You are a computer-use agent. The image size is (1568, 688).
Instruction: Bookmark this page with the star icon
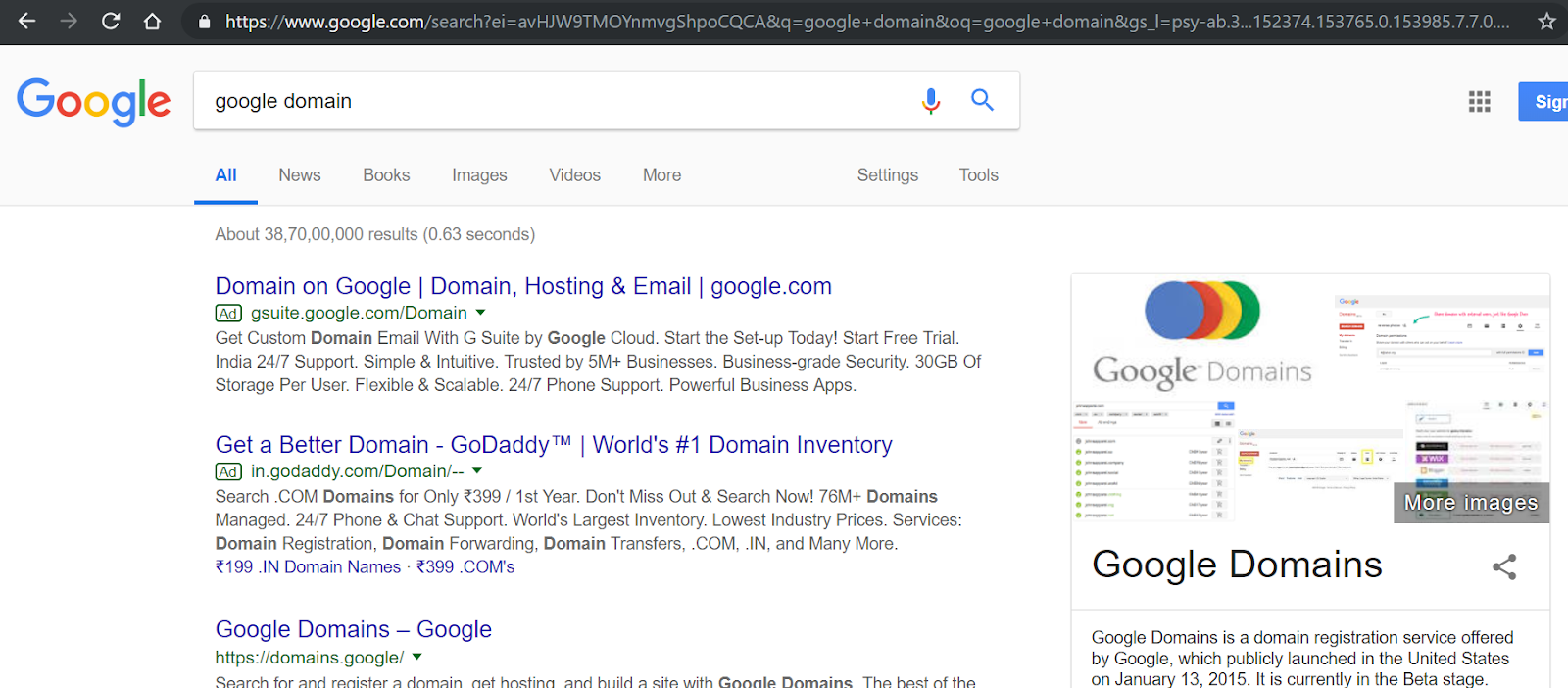coord(1546,21)
